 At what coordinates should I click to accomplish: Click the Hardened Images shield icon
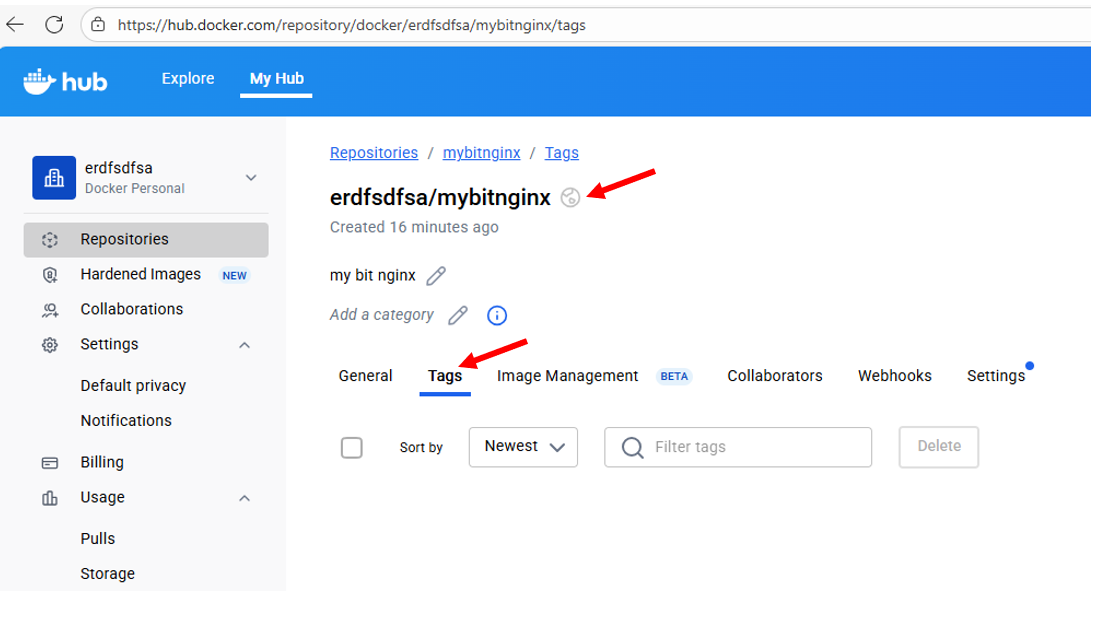tap(50, 274)
